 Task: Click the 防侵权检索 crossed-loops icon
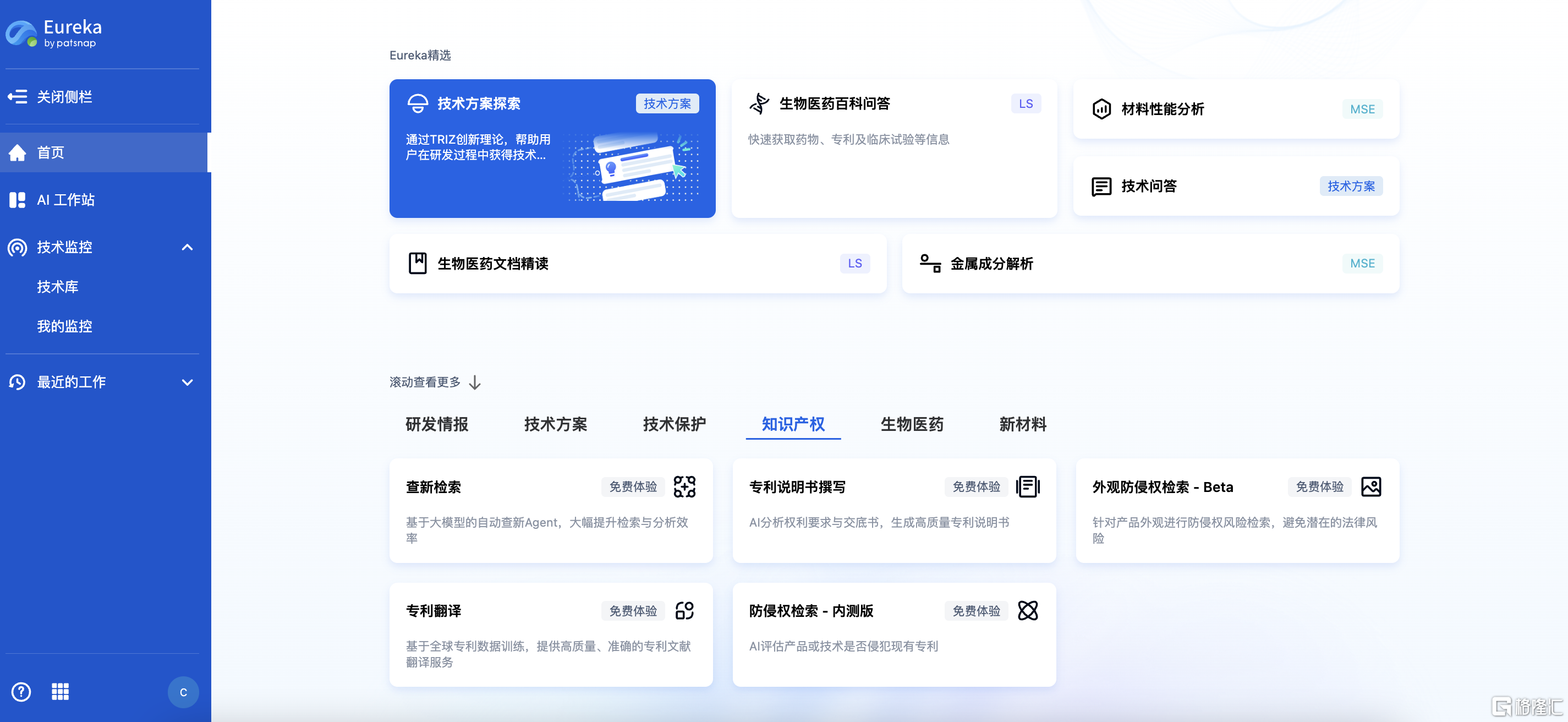pos(1028,611)
